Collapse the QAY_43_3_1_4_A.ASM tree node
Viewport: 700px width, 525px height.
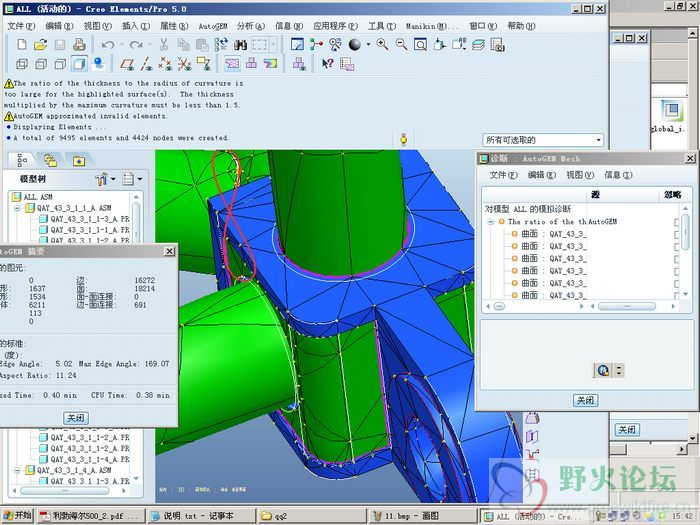click(17, 470)
